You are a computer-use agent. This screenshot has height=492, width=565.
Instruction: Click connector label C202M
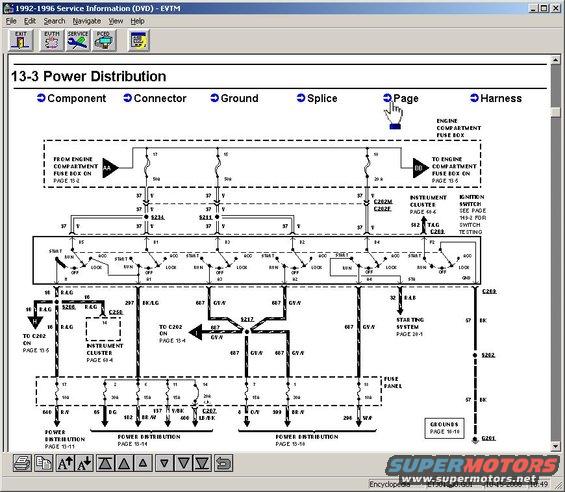point(383,202)
